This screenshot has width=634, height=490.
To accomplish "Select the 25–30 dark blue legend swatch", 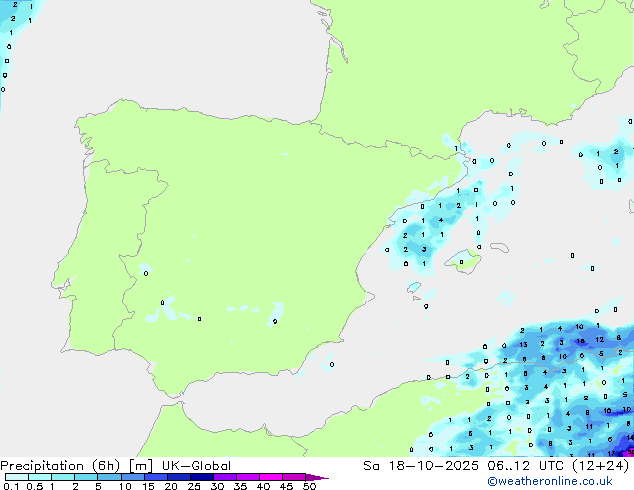I will tap(202, 477).
